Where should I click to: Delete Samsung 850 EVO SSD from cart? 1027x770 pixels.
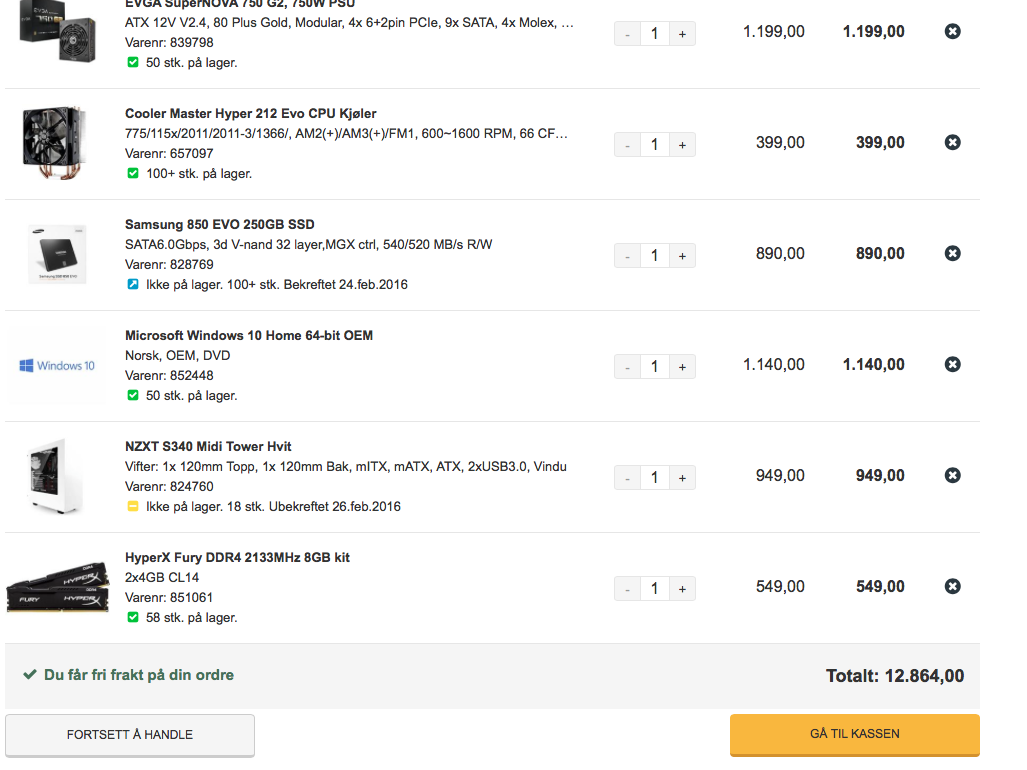(x=953, y=254)
